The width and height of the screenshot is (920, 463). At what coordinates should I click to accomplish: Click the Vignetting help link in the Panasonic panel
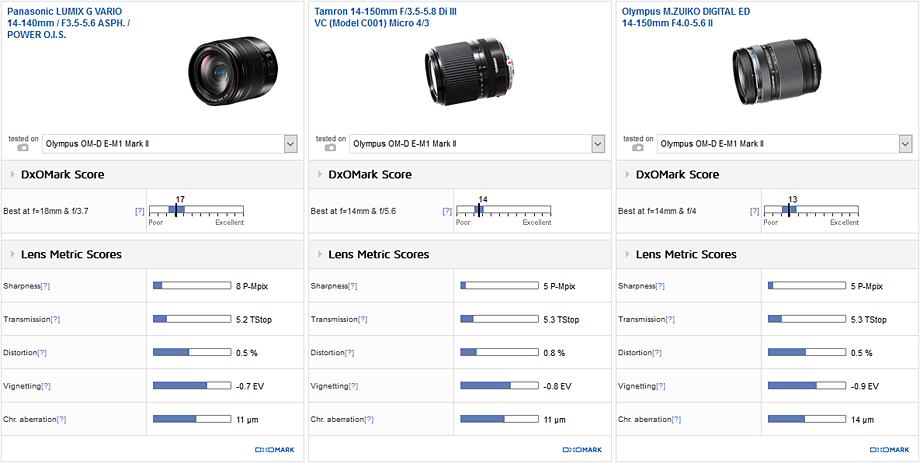(x=45, y=386)
